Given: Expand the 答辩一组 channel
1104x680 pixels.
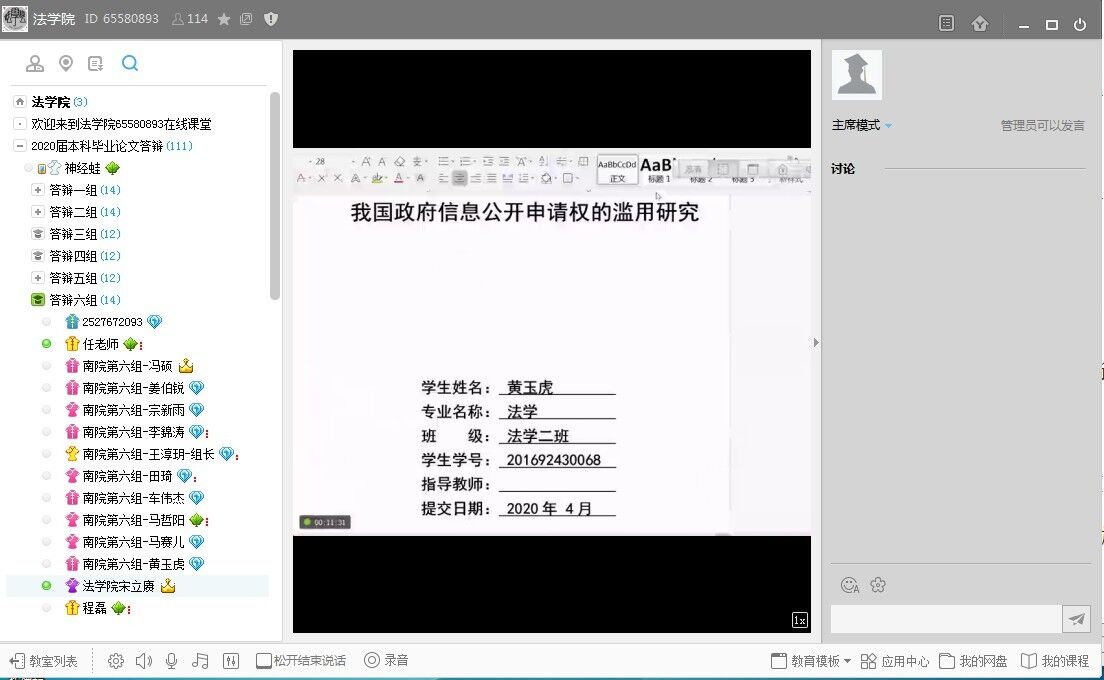Looking at the screenshot, I should [x=37, y=190].
